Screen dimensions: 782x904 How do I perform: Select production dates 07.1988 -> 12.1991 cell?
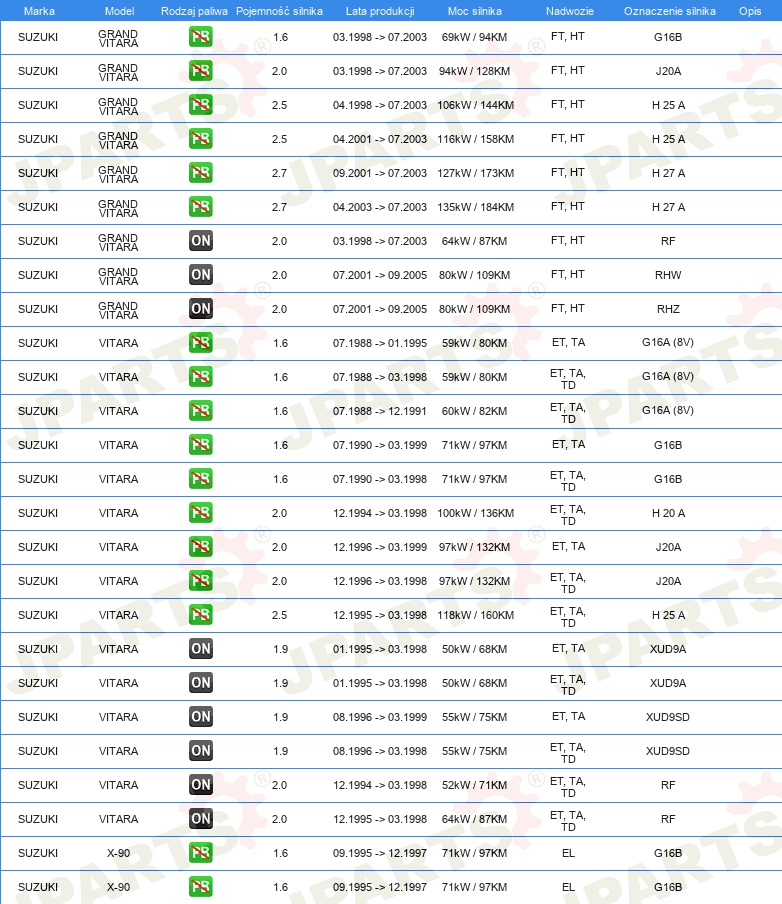coord(379,411)
